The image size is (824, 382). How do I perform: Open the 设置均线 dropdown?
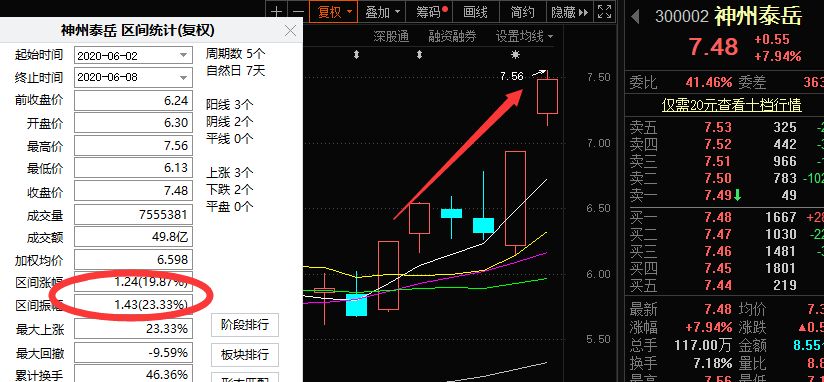click(x=524, y=36)
